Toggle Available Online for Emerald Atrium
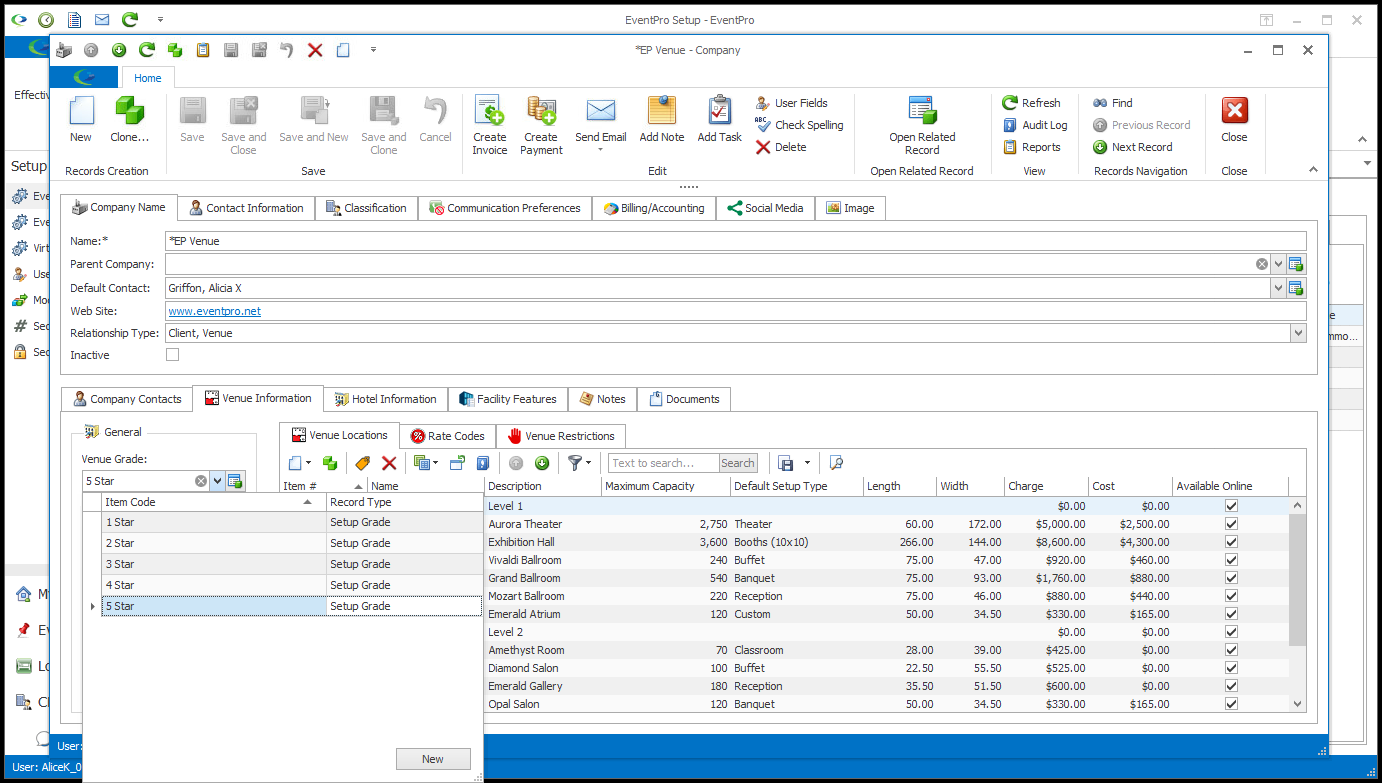Screen dimensions: 1382x783 (1231, 614)
